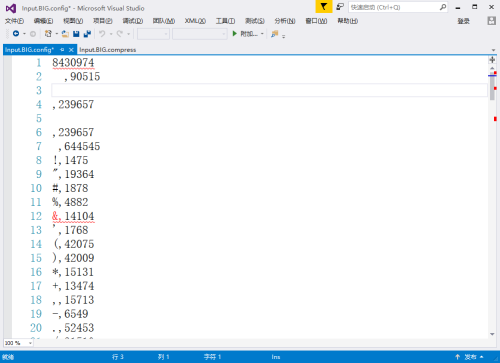Click the text (, 42075 on line 14
500x363 pixels.
coord(74,244)
